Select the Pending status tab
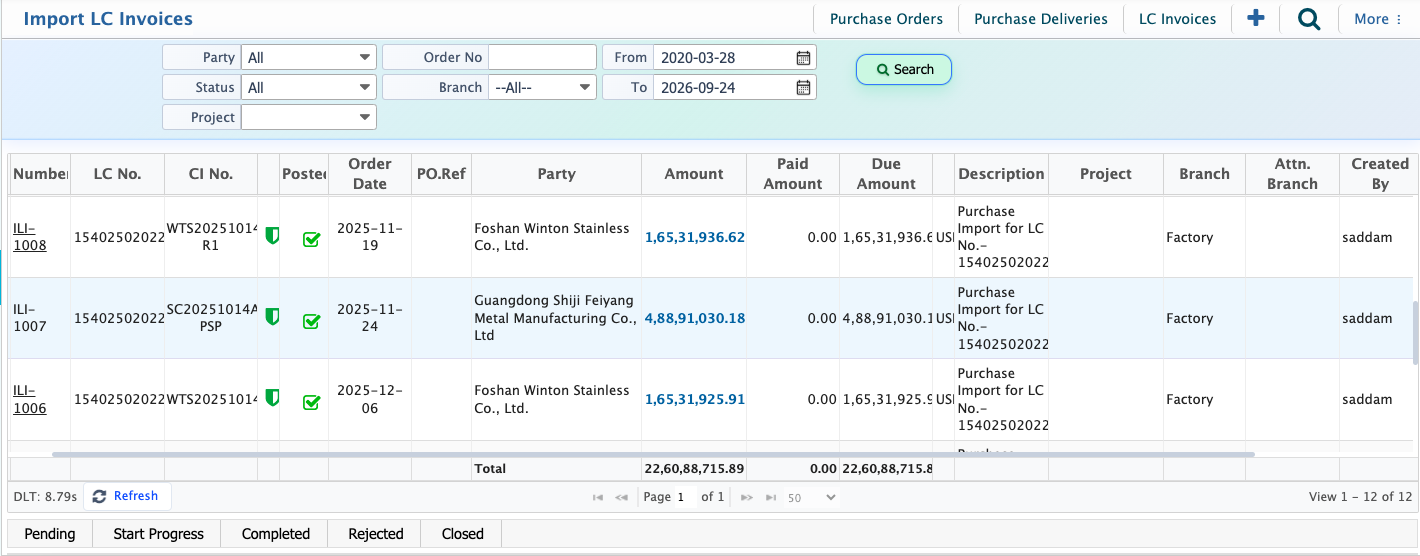The image size is (1420, 556). (x=50, y=534)
